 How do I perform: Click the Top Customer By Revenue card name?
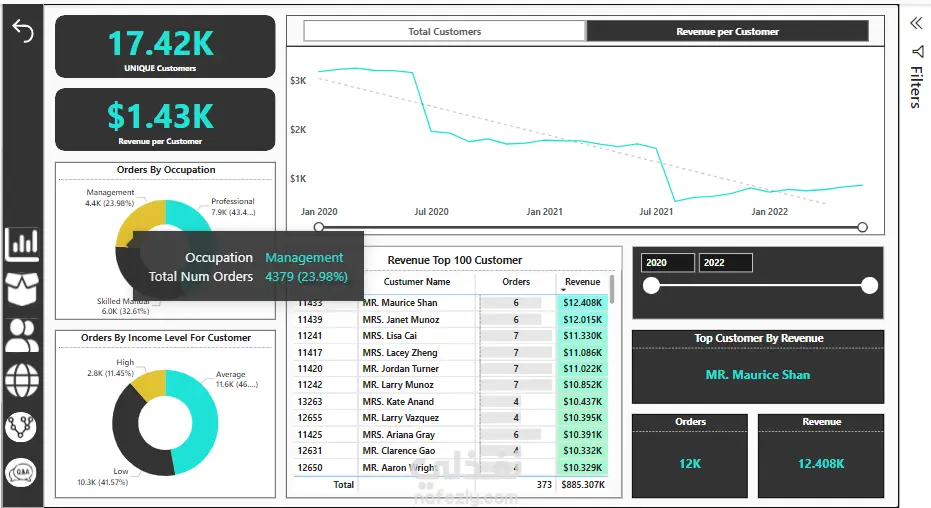tap(758, 375)
